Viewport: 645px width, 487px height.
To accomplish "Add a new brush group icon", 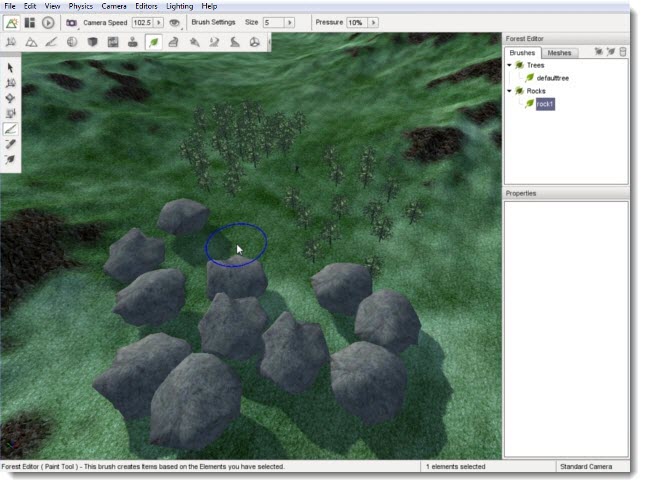I will [599, 51].
